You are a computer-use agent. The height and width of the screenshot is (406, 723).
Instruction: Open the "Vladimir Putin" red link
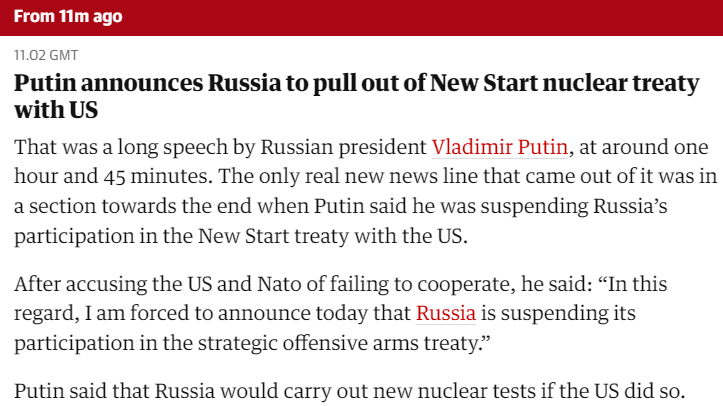click(500, 147)
